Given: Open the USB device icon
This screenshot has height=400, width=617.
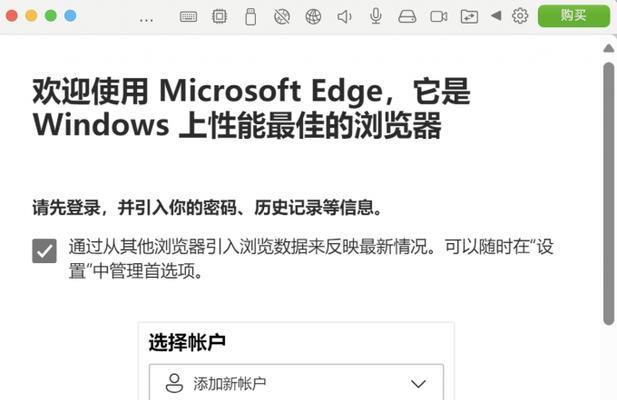Looking at the screenshot, I should pos(250,17).
